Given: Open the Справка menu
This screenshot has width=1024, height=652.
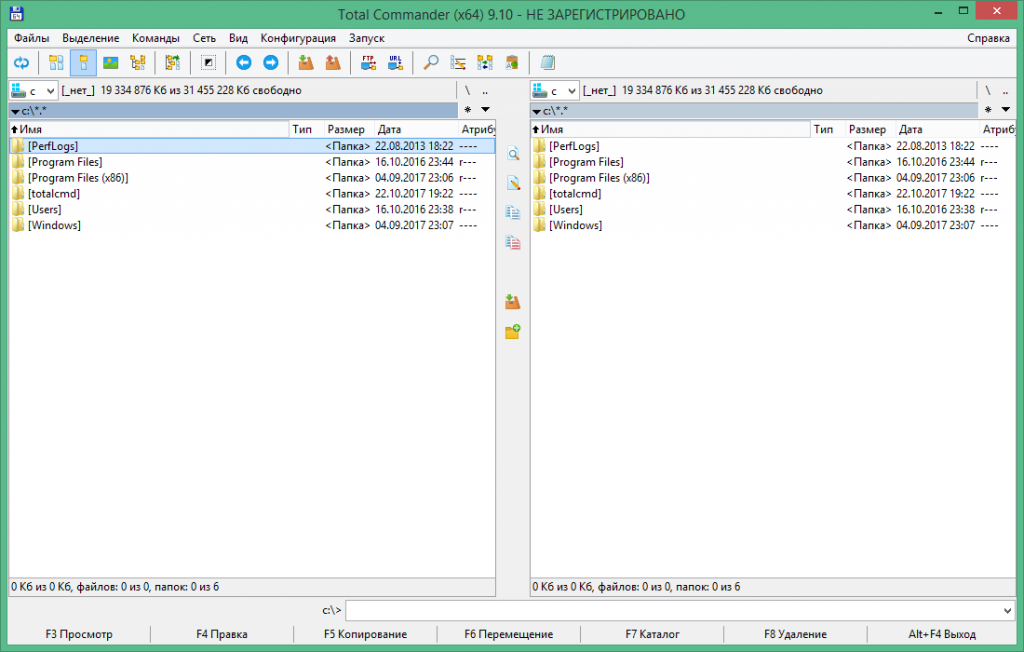Looking at the screenshot, I should point(988,38).
